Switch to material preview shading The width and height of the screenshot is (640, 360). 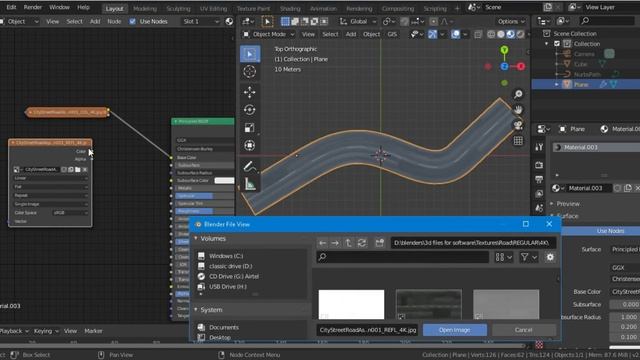[511, 35]
